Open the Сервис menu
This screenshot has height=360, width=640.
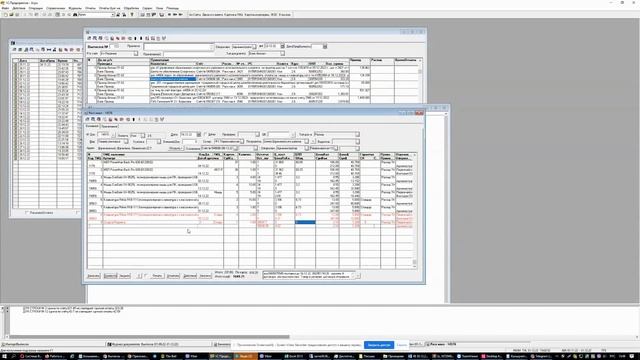tap(147, 8)
